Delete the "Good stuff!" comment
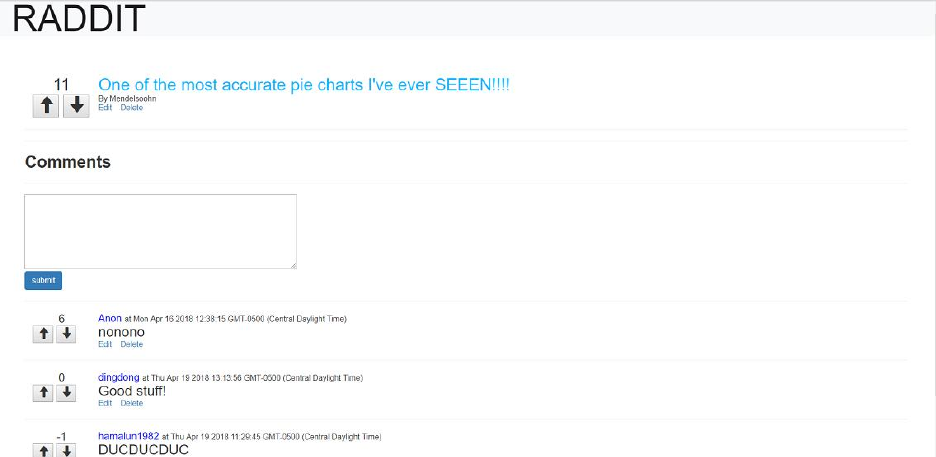Screen dimensions: 936x457 [132, 403]
